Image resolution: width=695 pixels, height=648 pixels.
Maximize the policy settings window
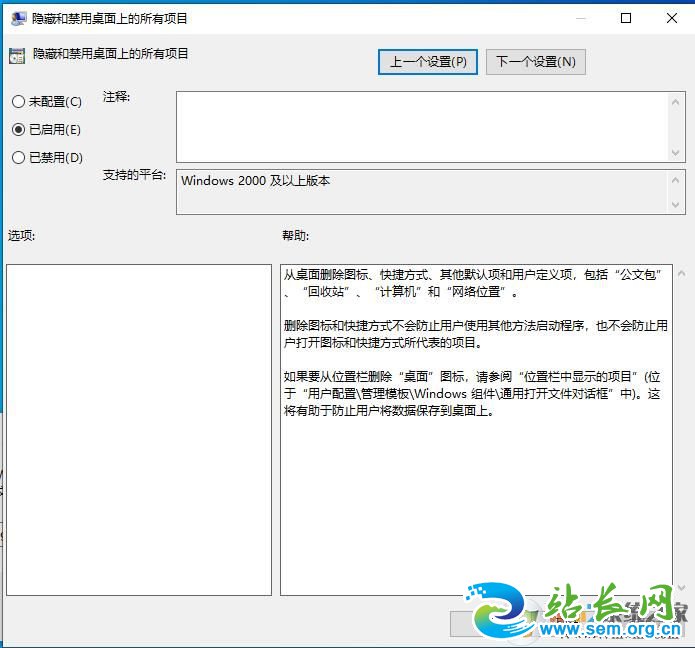(626, 18)
